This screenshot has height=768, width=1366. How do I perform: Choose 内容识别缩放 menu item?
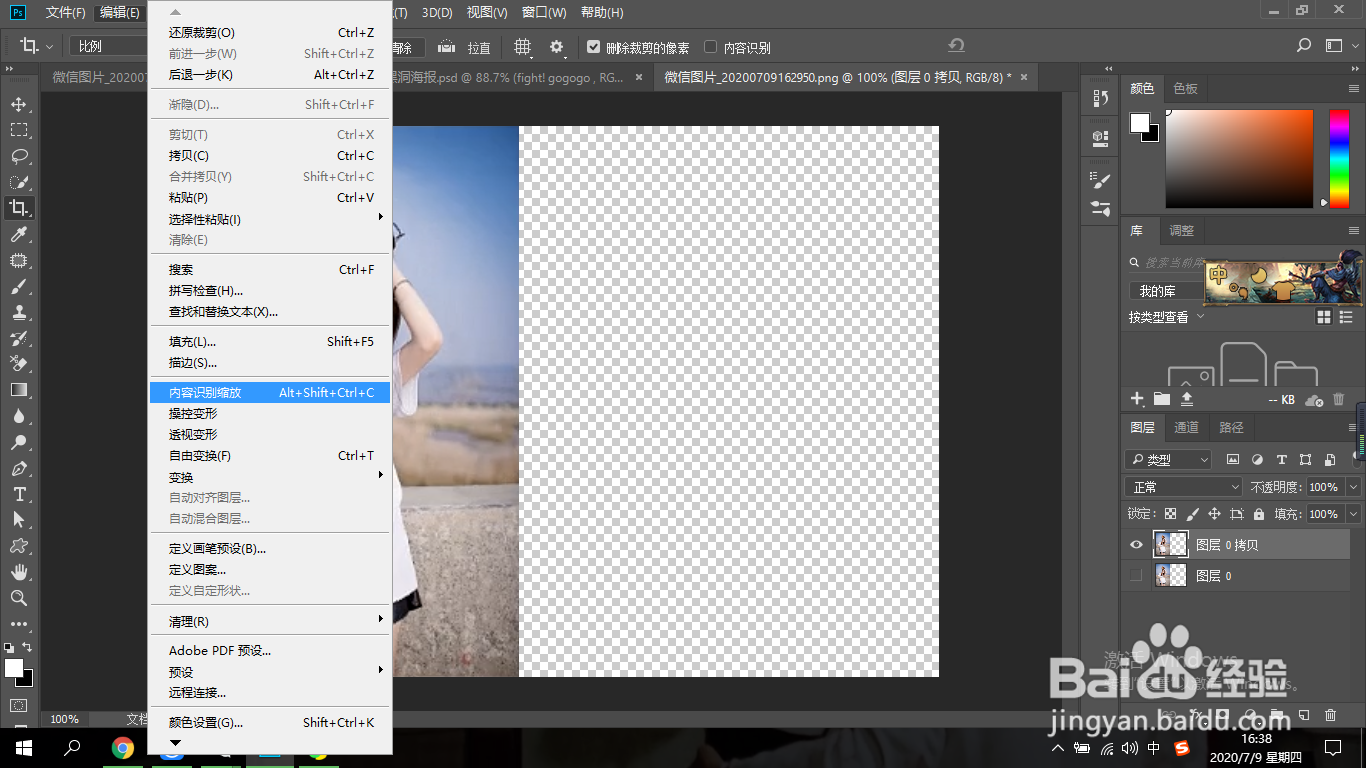point(270,393)
